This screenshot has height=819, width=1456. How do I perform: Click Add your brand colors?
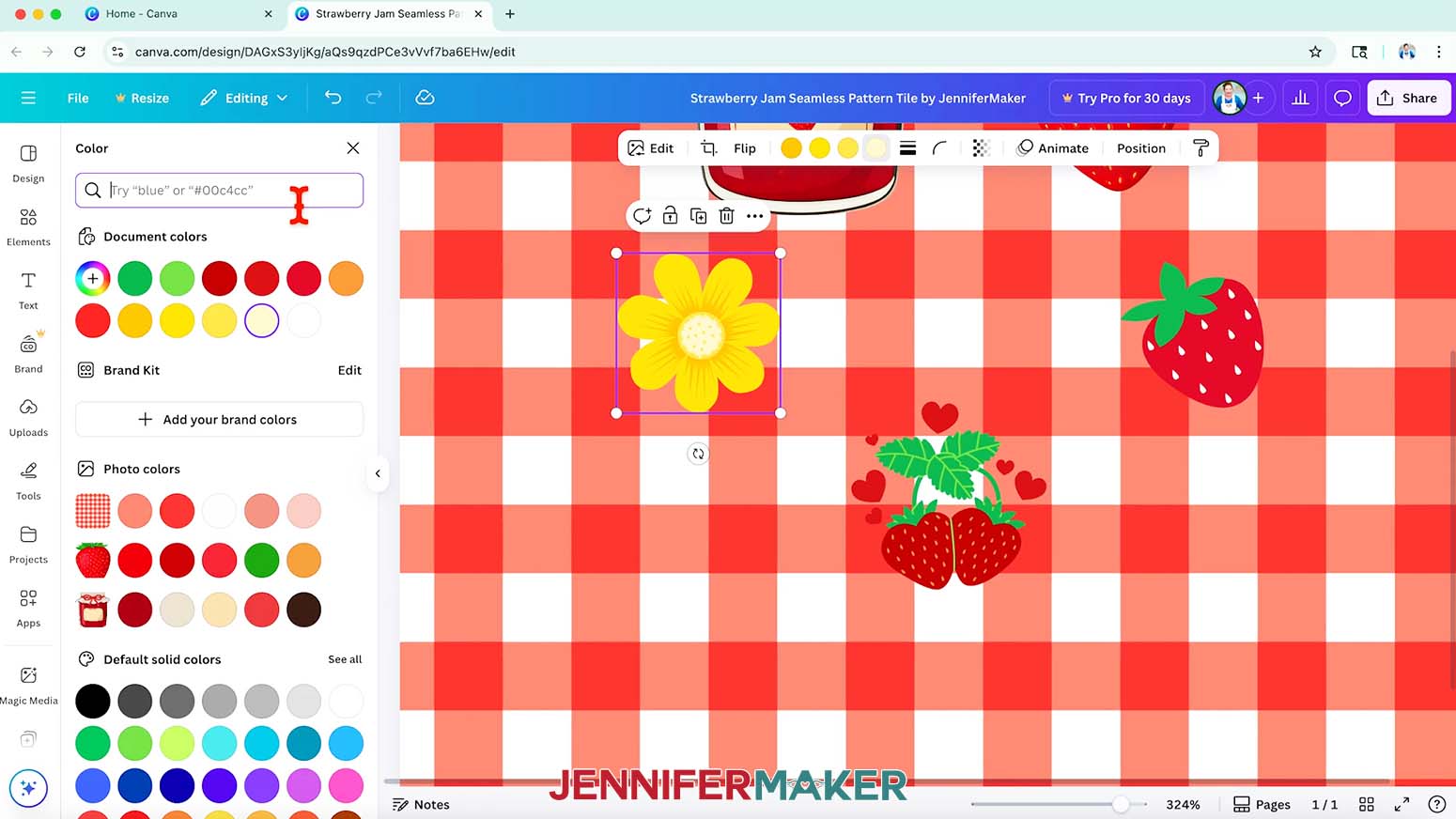(219, 419)
